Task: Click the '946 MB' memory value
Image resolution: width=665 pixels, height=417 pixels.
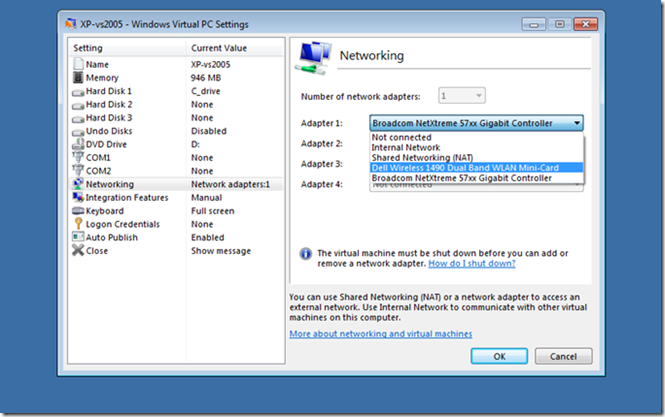Action: click(x=206, y=78)
